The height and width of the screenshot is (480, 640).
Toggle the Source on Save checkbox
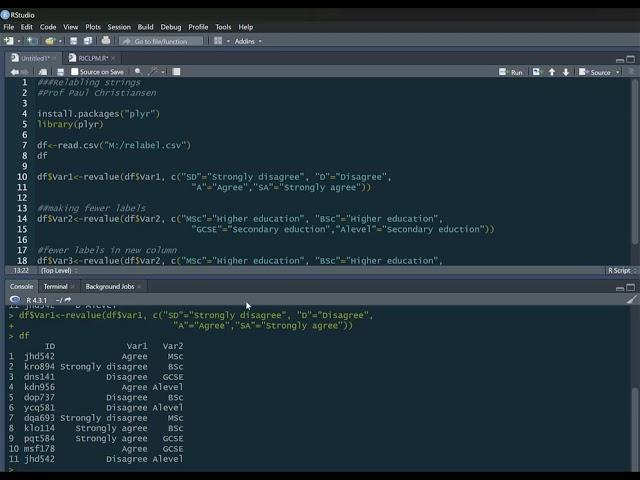click(x=74, y=71)
